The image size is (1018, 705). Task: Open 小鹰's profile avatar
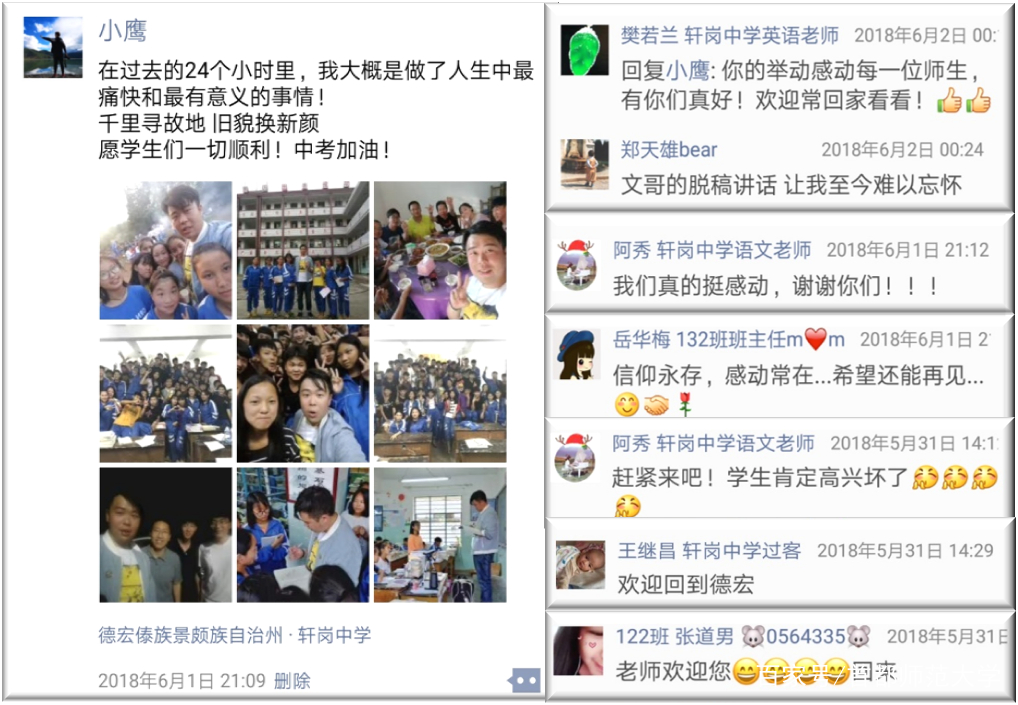[x=53, y=47]
